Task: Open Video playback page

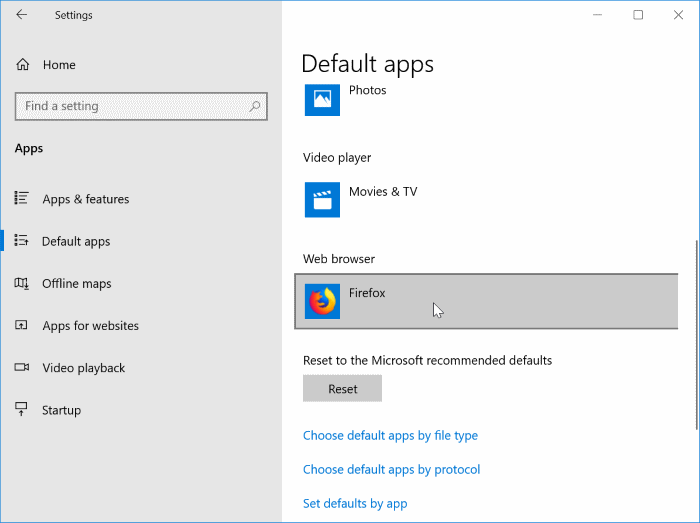Action: (83, 368)
